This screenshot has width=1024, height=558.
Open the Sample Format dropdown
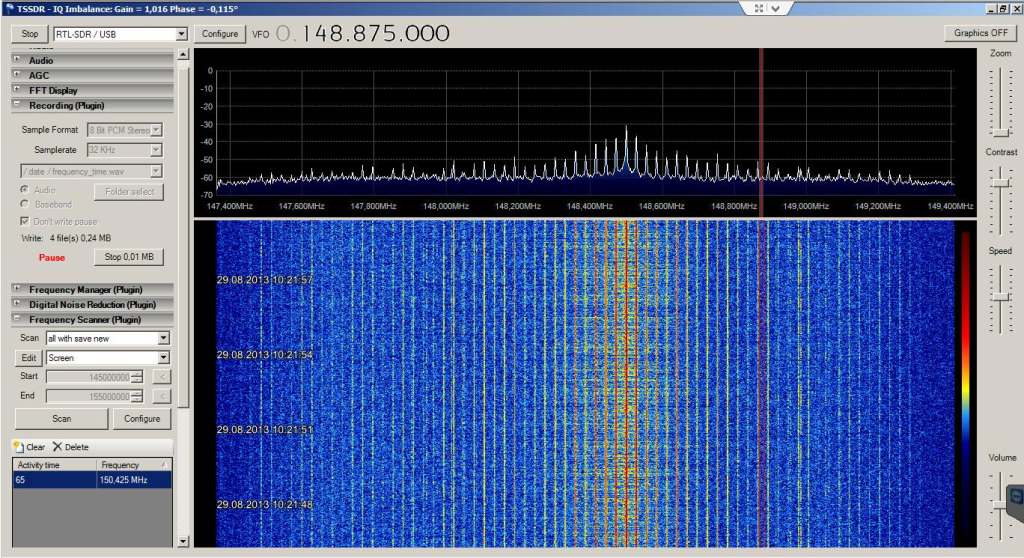(156, 130)
